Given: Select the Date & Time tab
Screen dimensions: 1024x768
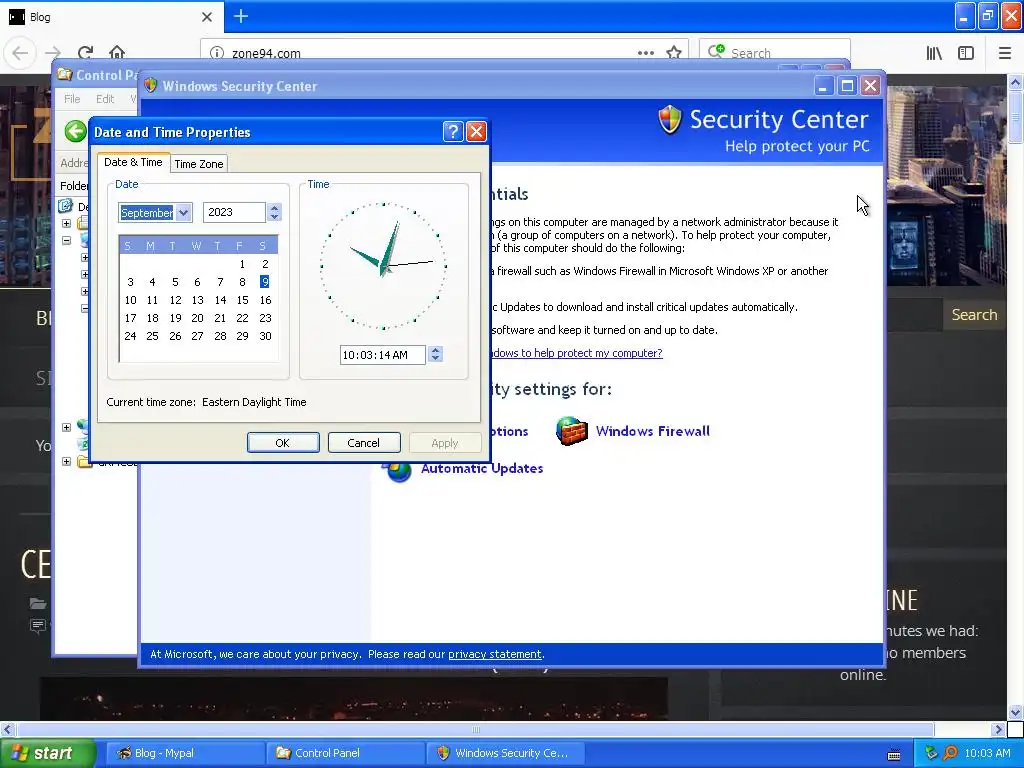Looking at the screenshot, I should pyautogui.click(x=133, y=162).
